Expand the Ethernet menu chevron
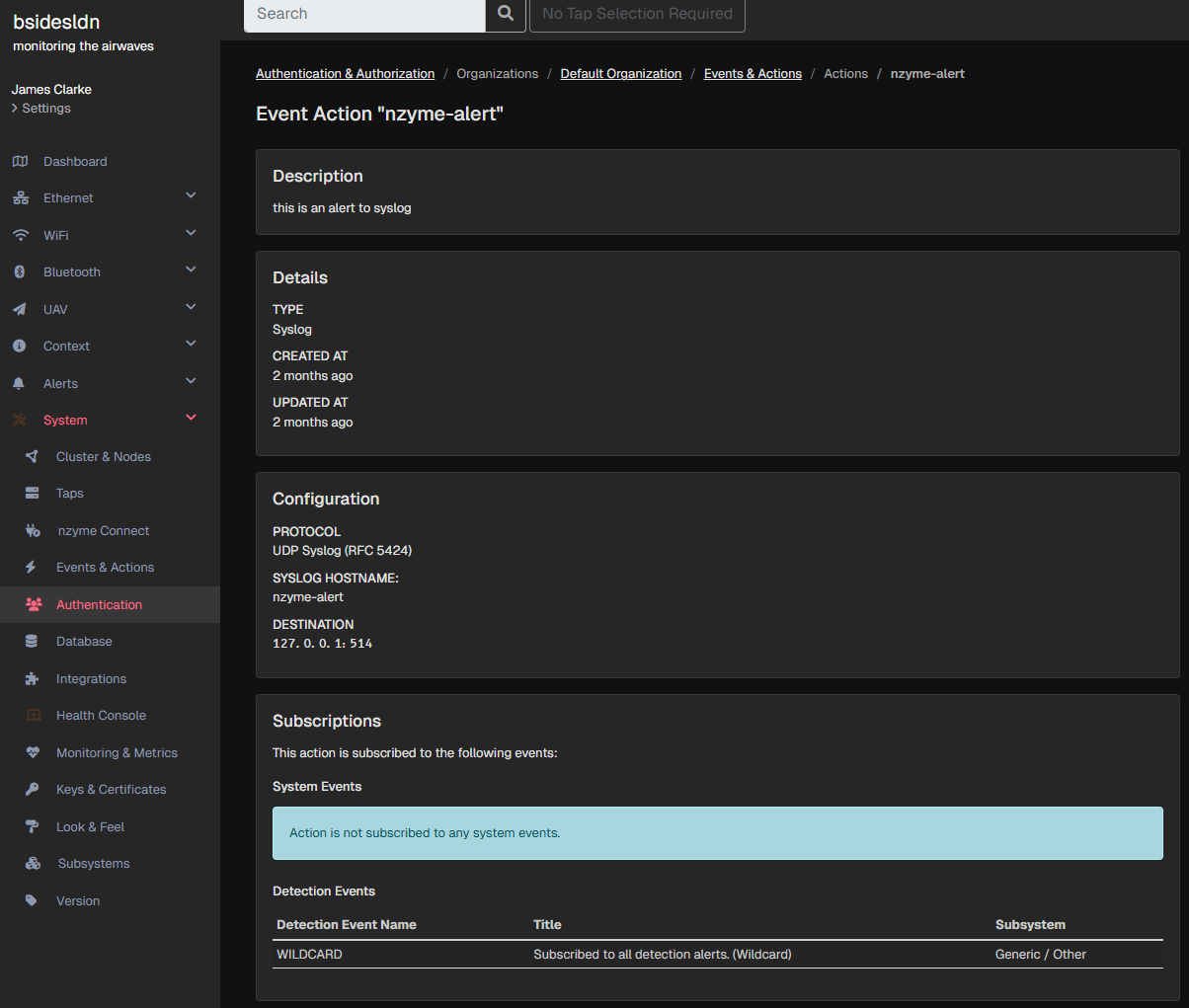 point(191,196)
